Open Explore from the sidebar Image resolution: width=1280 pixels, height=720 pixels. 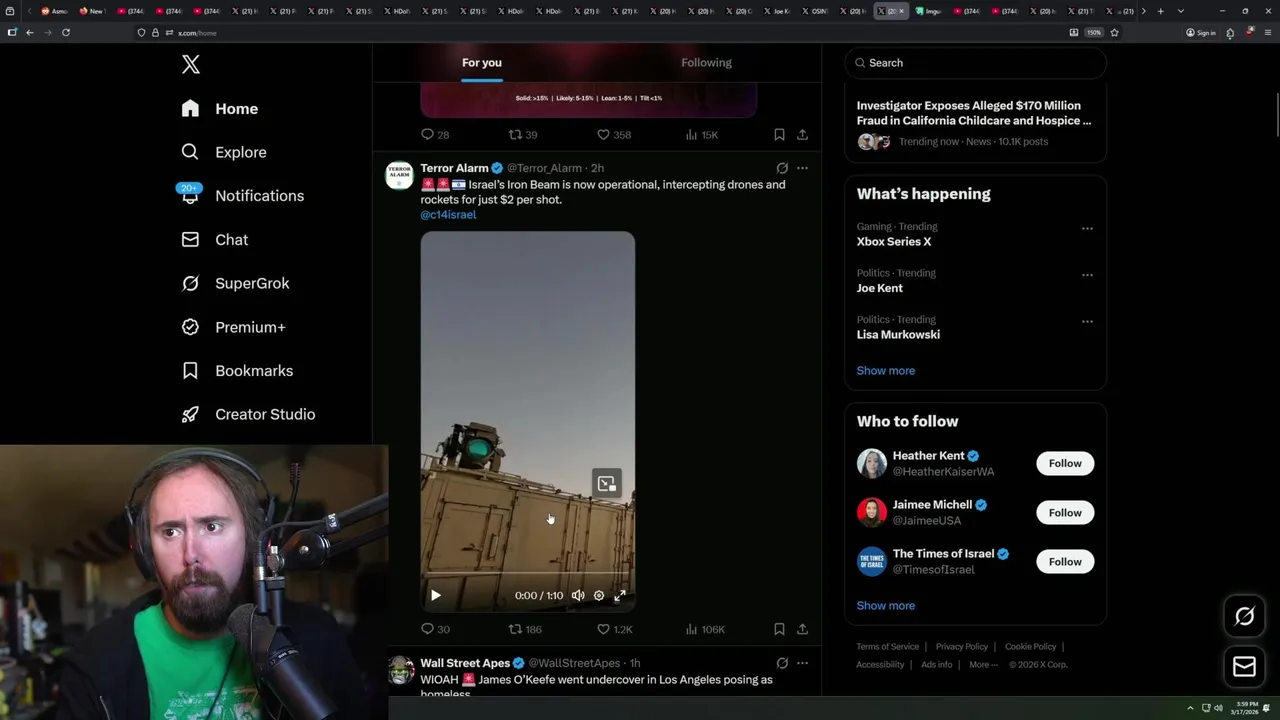coord(224,152)
